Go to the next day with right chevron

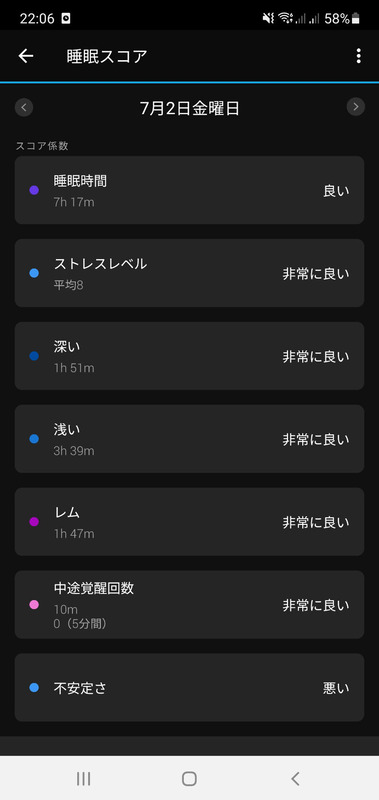[356, 107]
